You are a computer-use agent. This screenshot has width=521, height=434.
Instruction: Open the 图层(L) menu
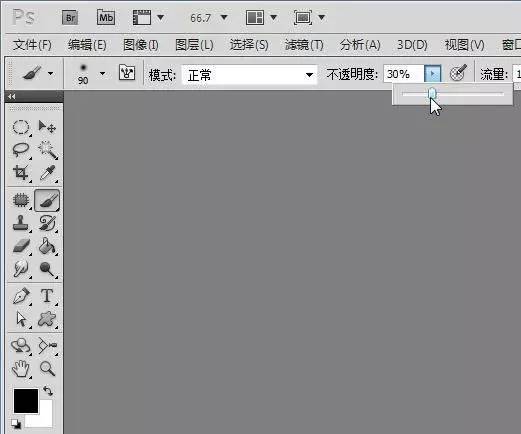tap(194, 45)
